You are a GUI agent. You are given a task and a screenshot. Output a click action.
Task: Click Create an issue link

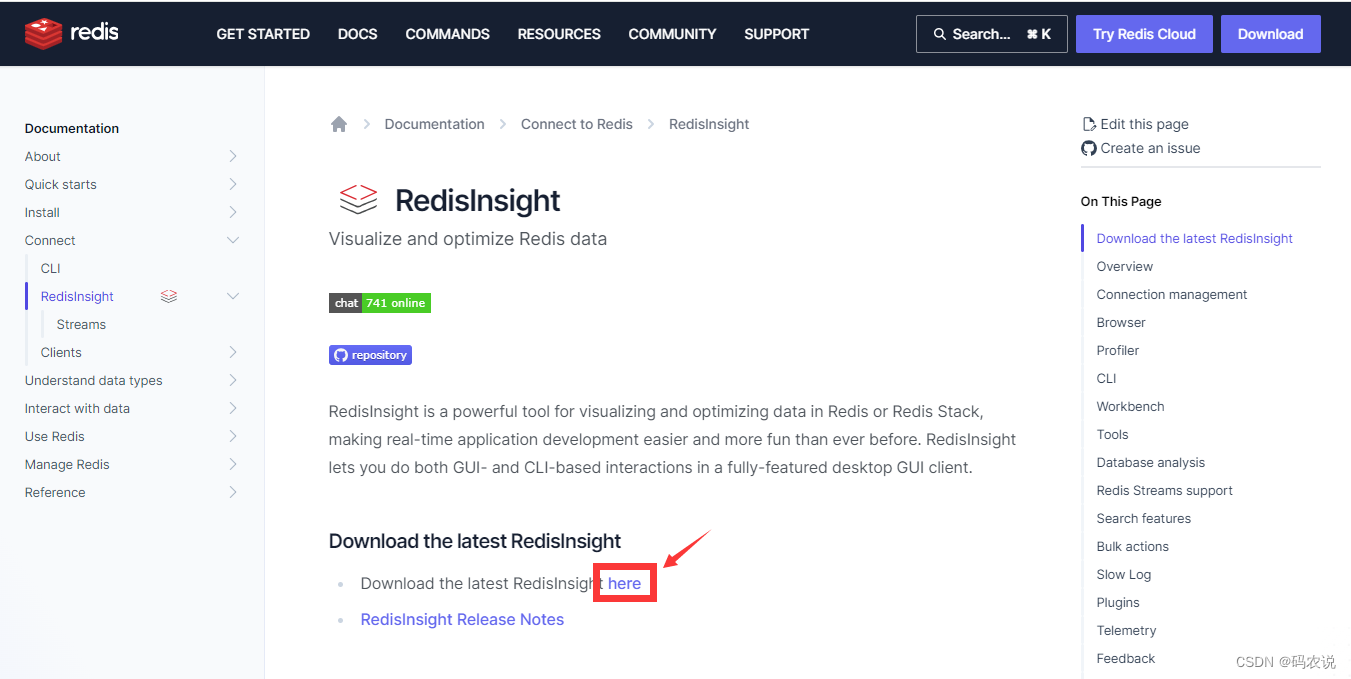[1151, 148]
